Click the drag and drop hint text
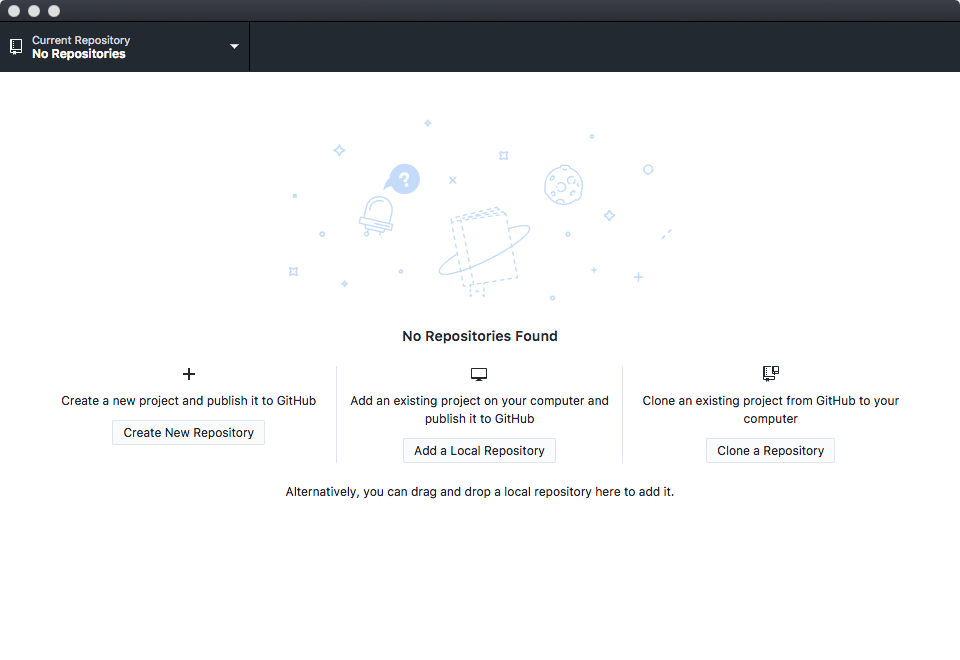This screenshot has width=960, height=660. coord(480,492)
